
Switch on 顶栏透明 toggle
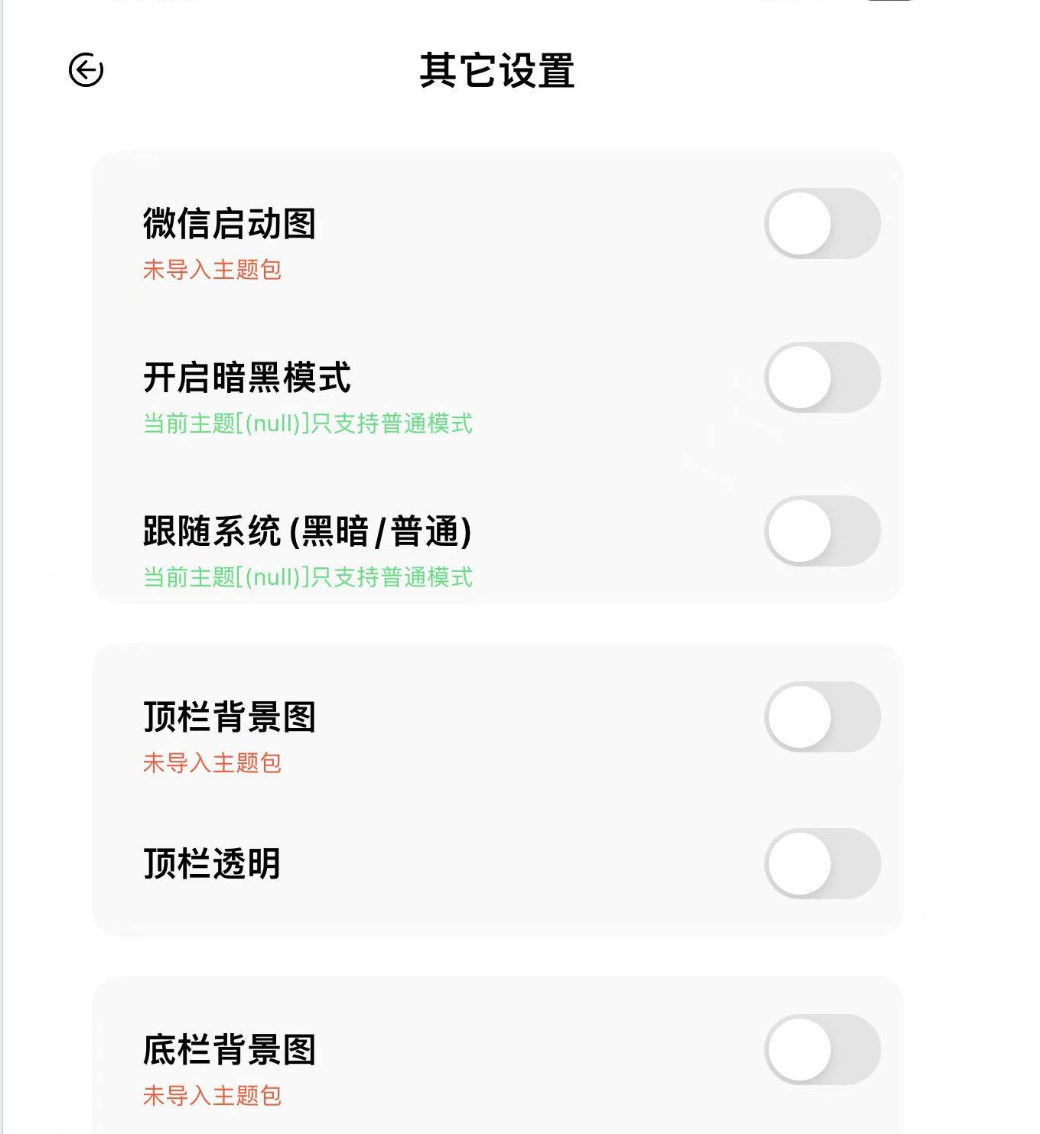822,863
